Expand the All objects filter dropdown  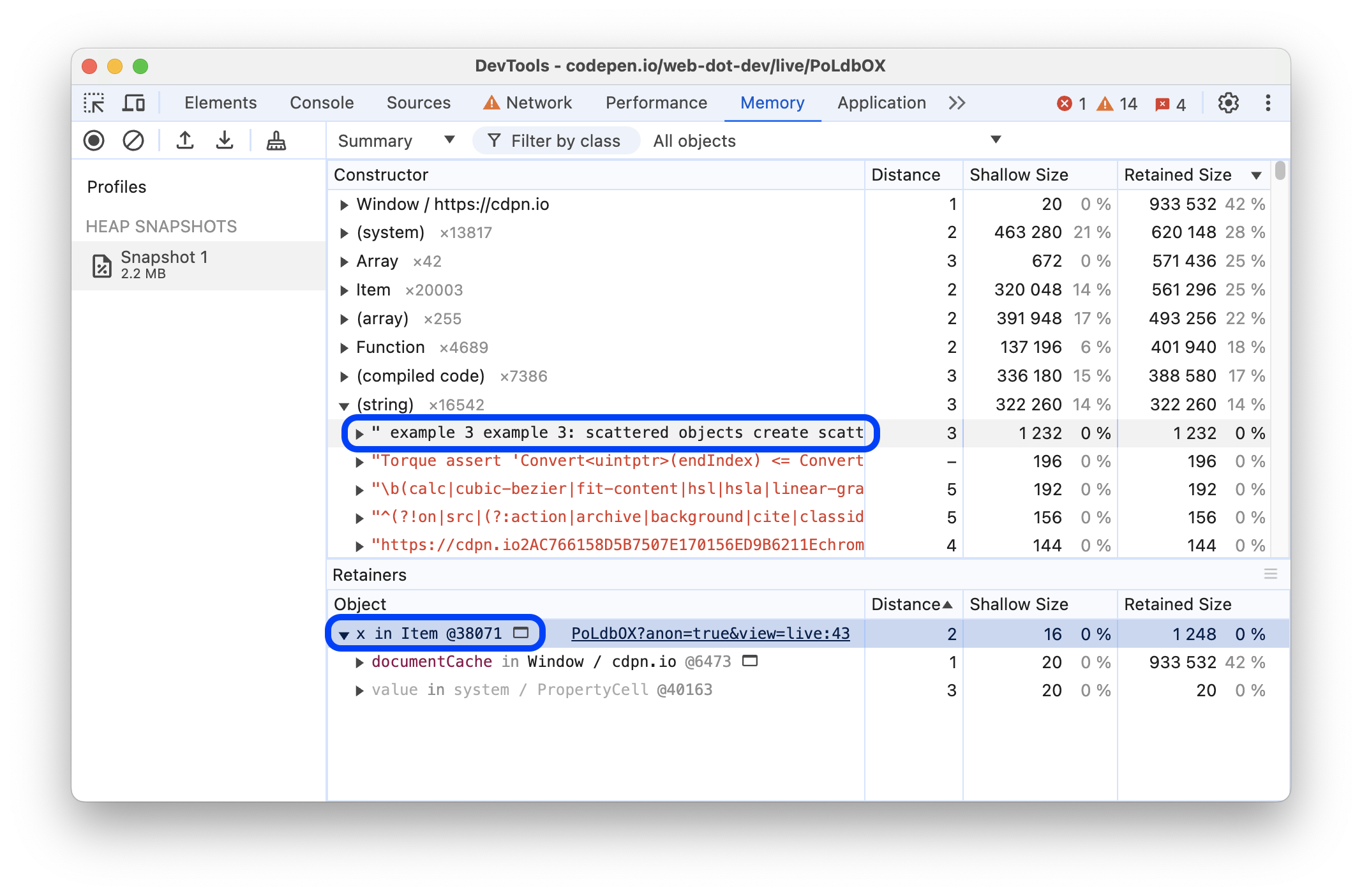click(996, 140)
